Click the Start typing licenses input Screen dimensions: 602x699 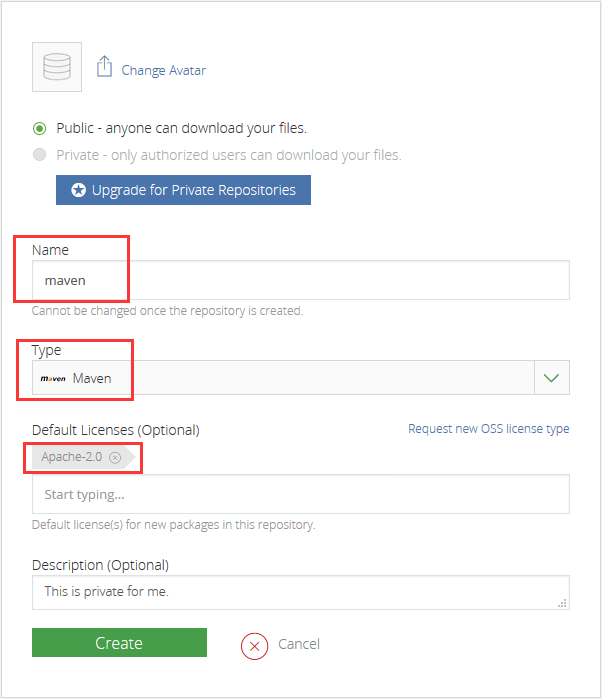point(300,494)
